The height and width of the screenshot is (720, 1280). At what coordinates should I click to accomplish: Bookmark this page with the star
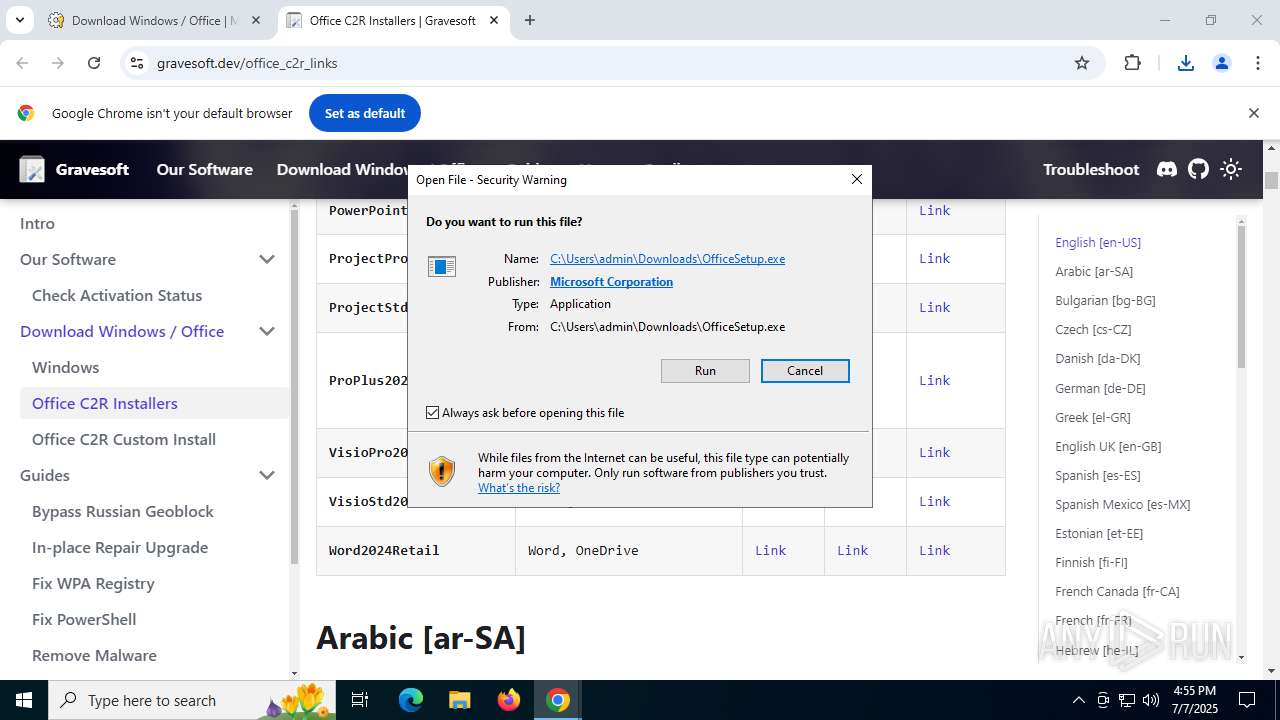tap(1081, 63)
